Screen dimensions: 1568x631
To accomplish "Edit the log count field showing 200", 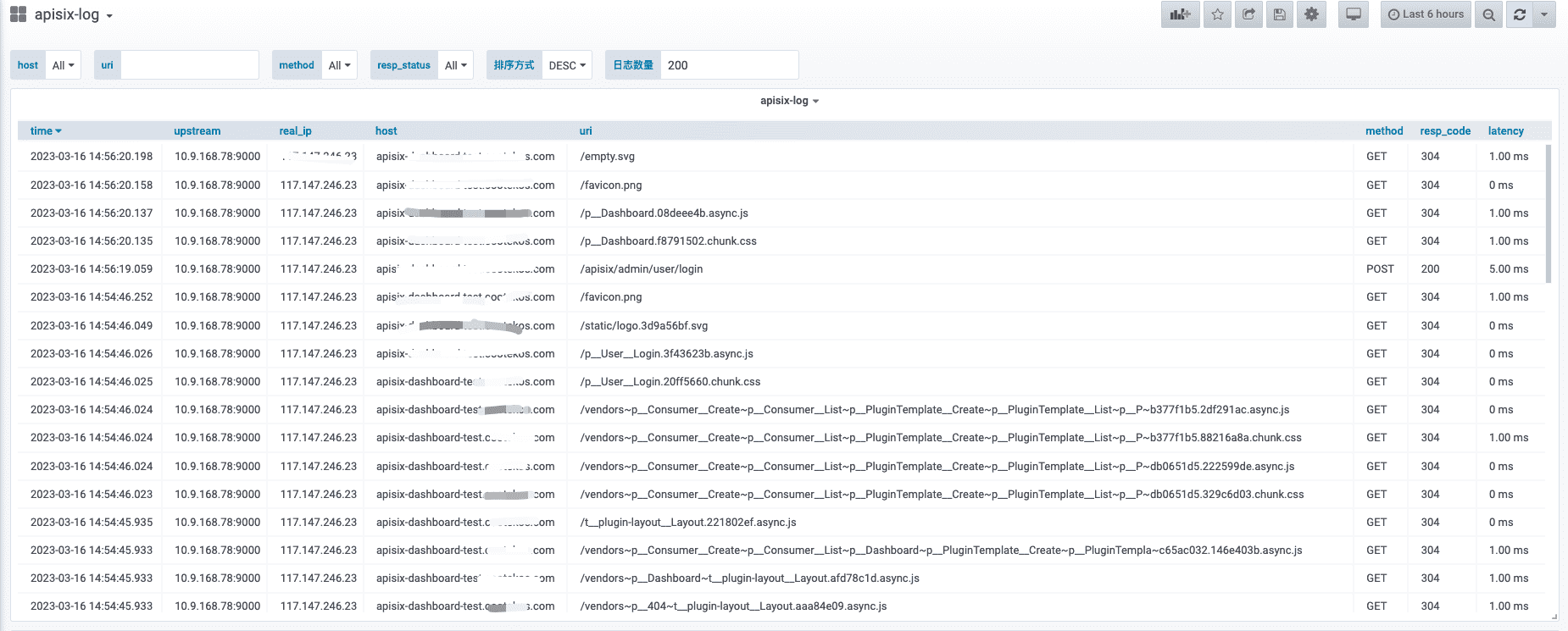I will [729, 65].
